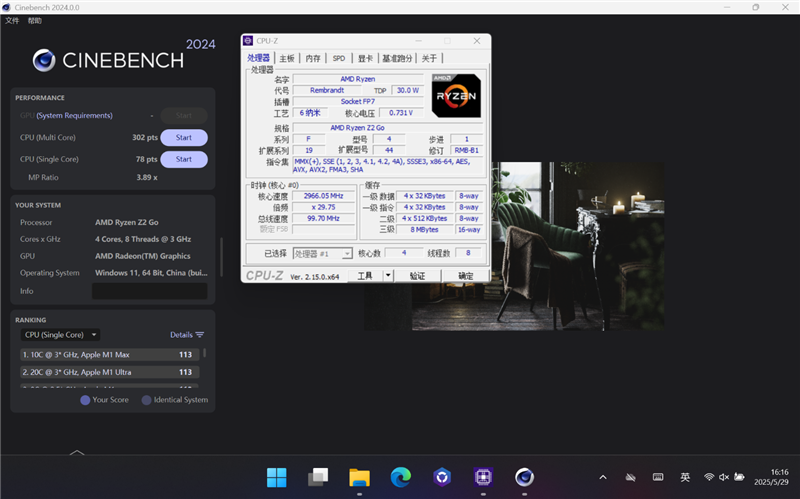Click the 验证 button in CPU-Z
The width and height of the screenshot is (800, 499).
coord(417,276)
